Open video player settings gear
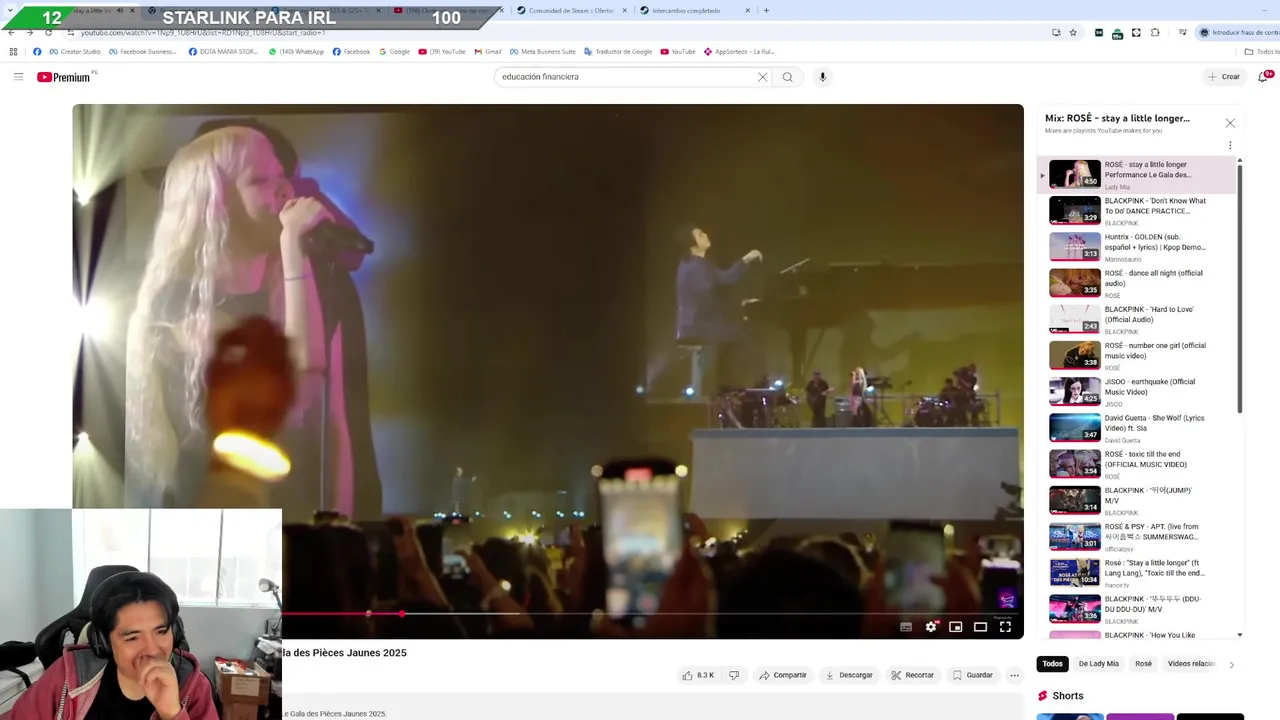1280x720 pixels. pos(931,627)
